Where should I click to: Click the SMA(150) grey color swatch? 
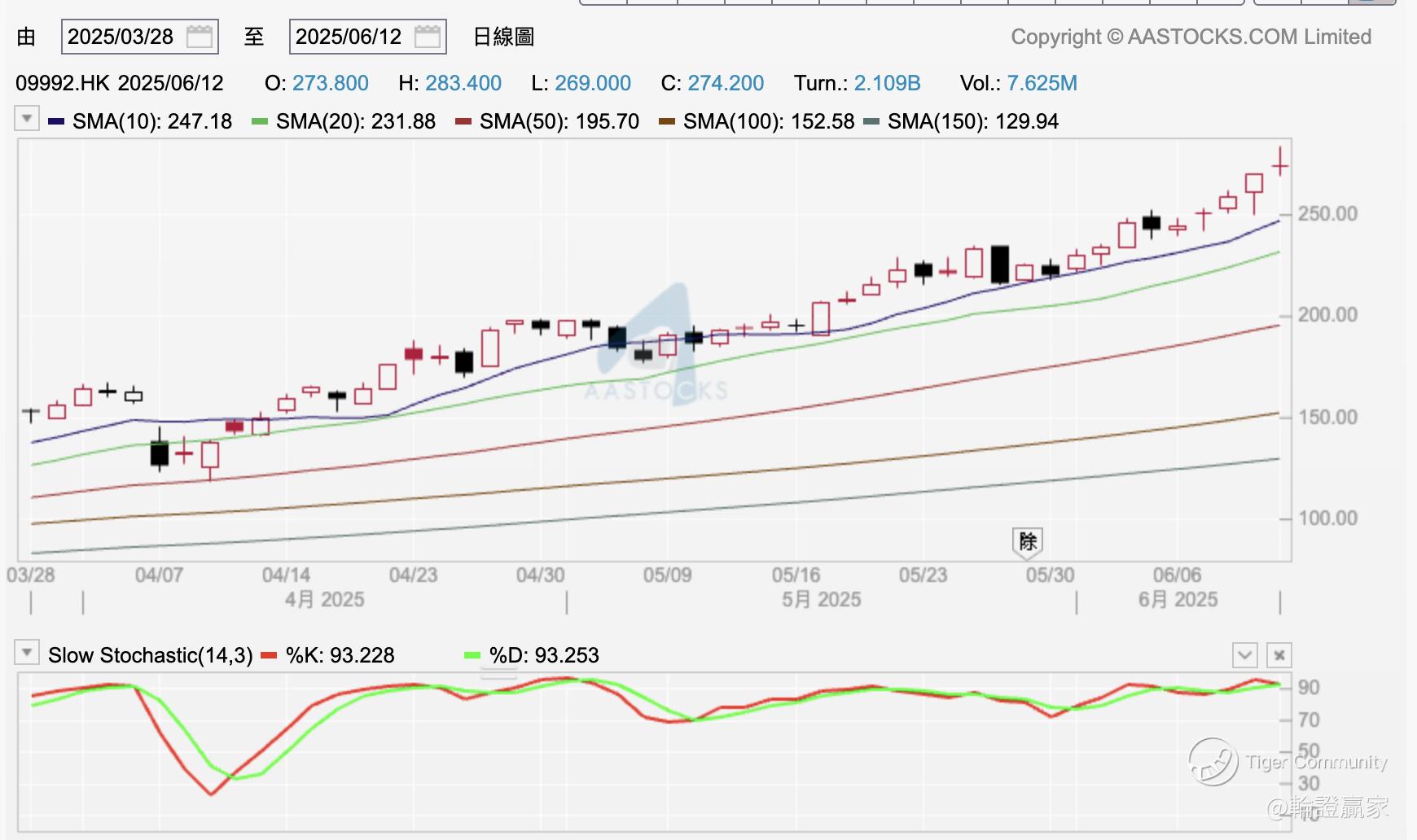(871, 121)
